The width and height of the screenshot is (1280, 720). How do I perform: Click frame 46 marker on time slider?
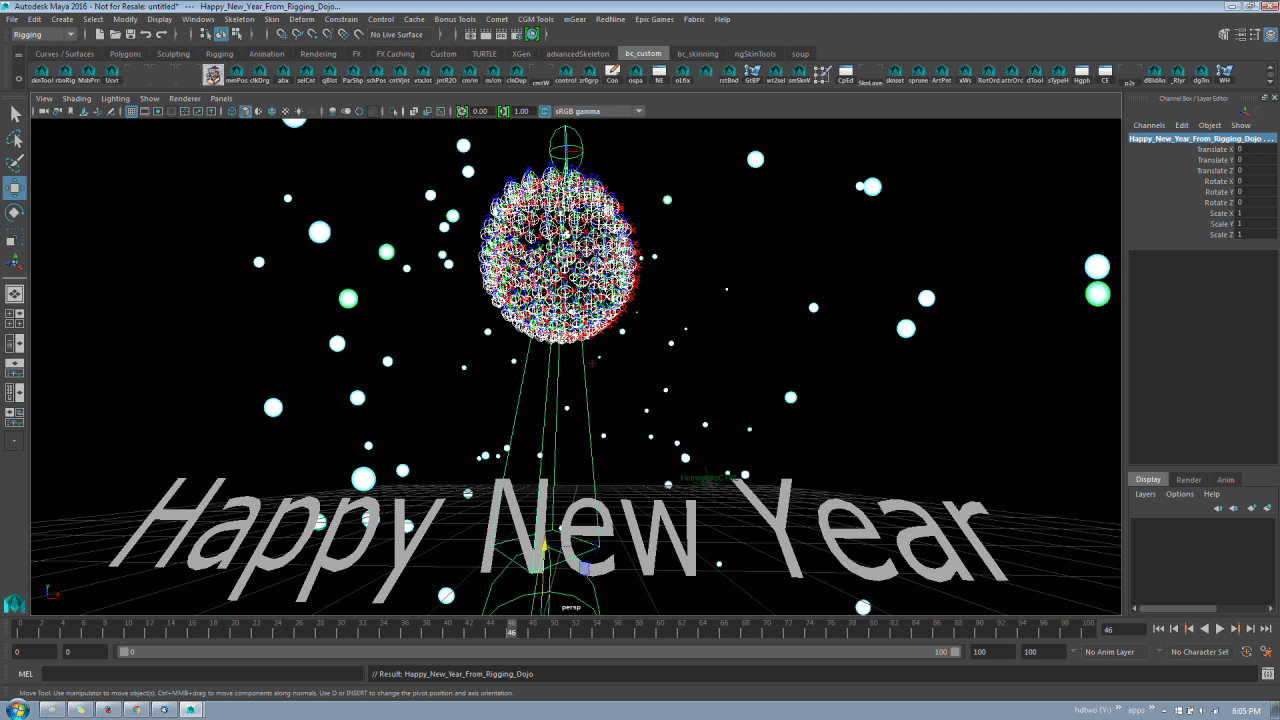(511, 628)
